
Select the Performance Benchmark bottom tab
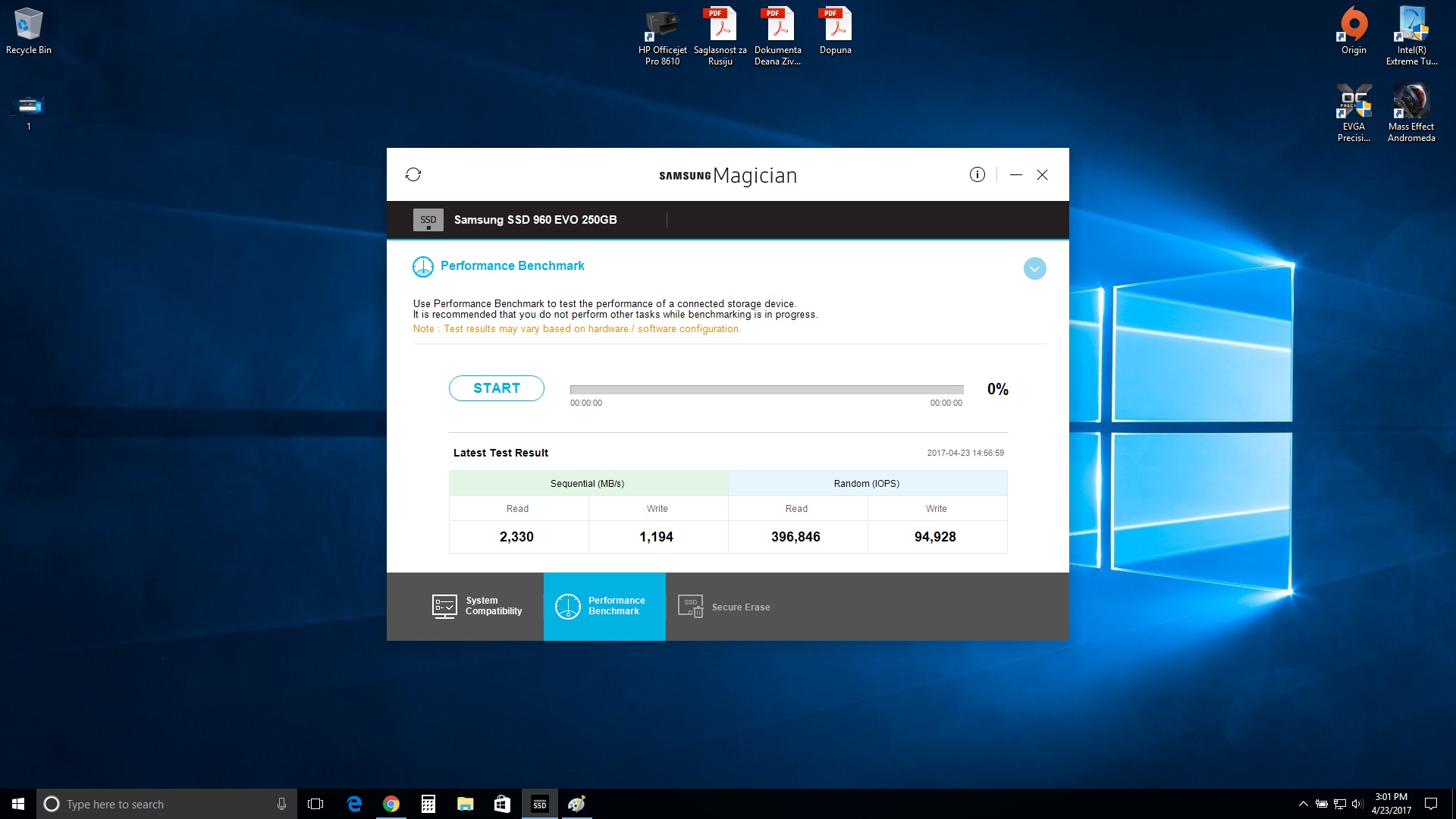click(x=604, y=607)
